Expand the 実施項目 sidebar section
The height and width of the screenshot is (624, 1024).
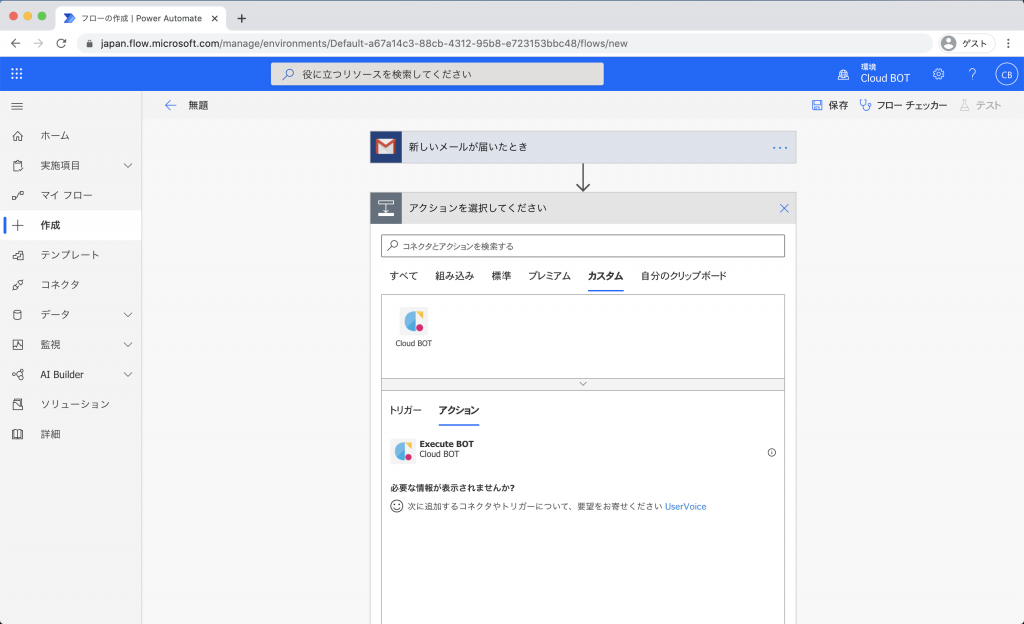click(x=128, y=166)
